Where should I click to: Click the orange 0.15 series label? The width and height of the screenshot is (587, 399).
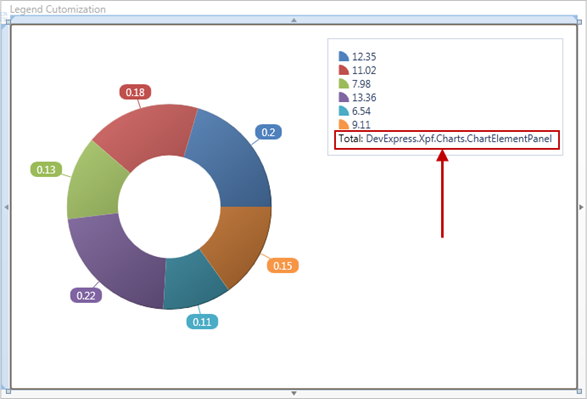[283, 265]
